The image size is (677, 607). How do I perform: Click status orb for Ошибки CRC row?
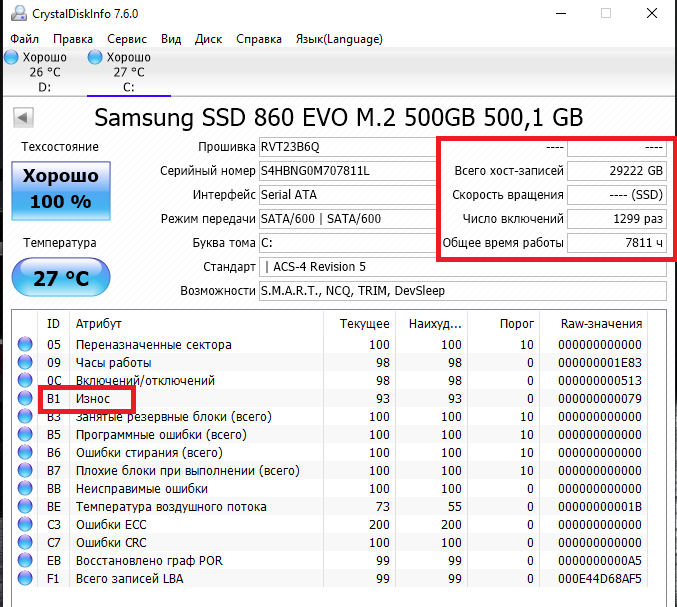[x=25, y=543]
